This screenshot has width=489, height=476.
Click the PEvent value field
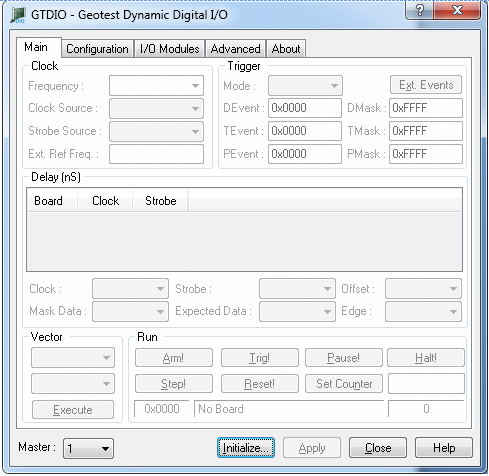pyautogui.click(x=305, y=154)
